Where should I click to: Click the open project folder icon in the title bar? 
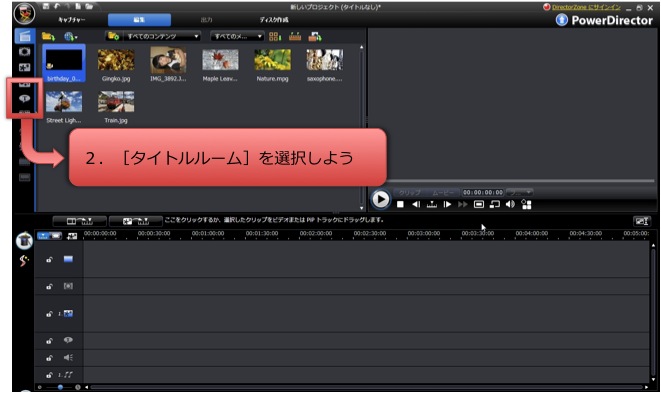pyautogui.click(x=89, y=6)
